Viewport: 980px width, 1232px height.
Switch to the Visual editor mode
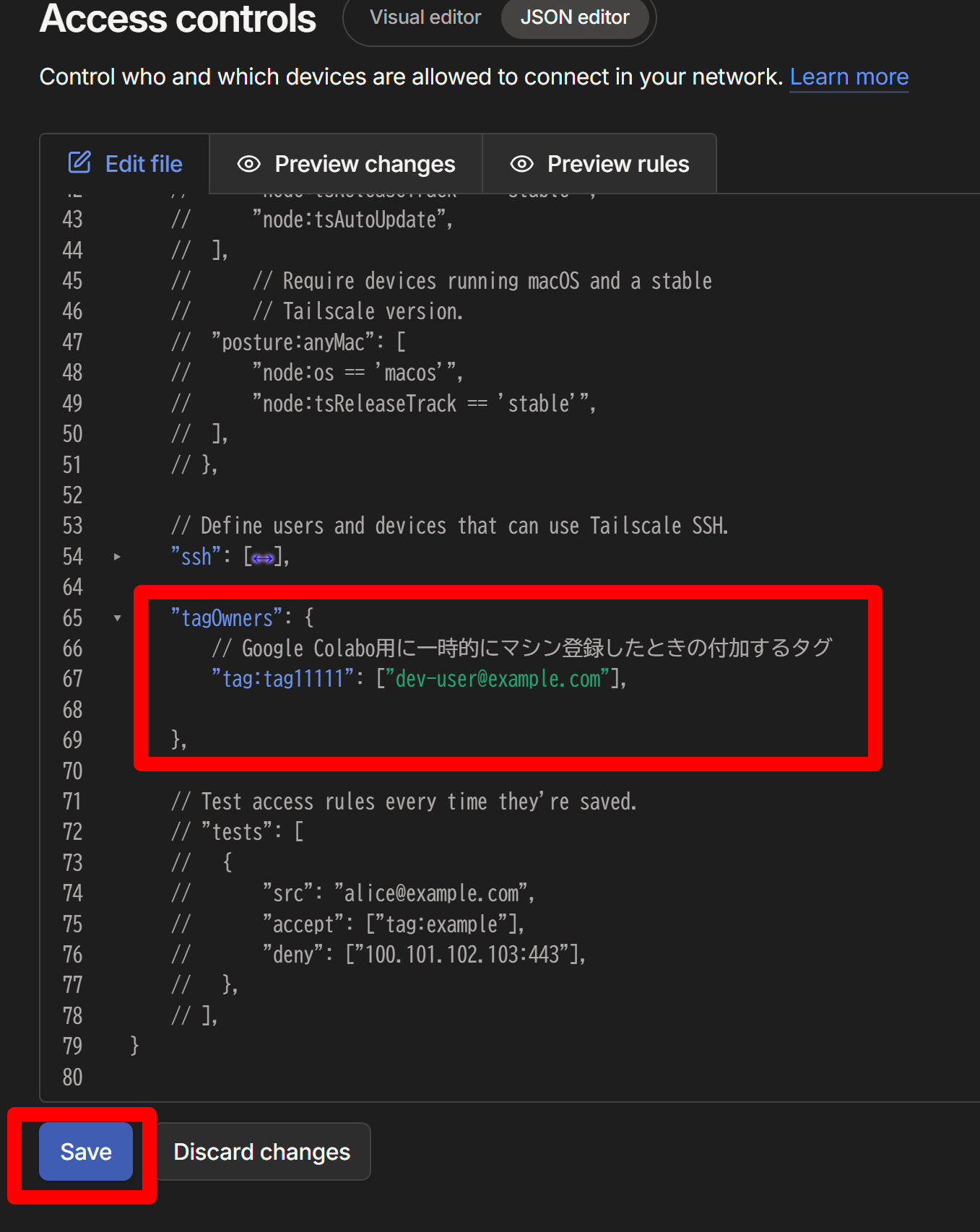(425, 17)
